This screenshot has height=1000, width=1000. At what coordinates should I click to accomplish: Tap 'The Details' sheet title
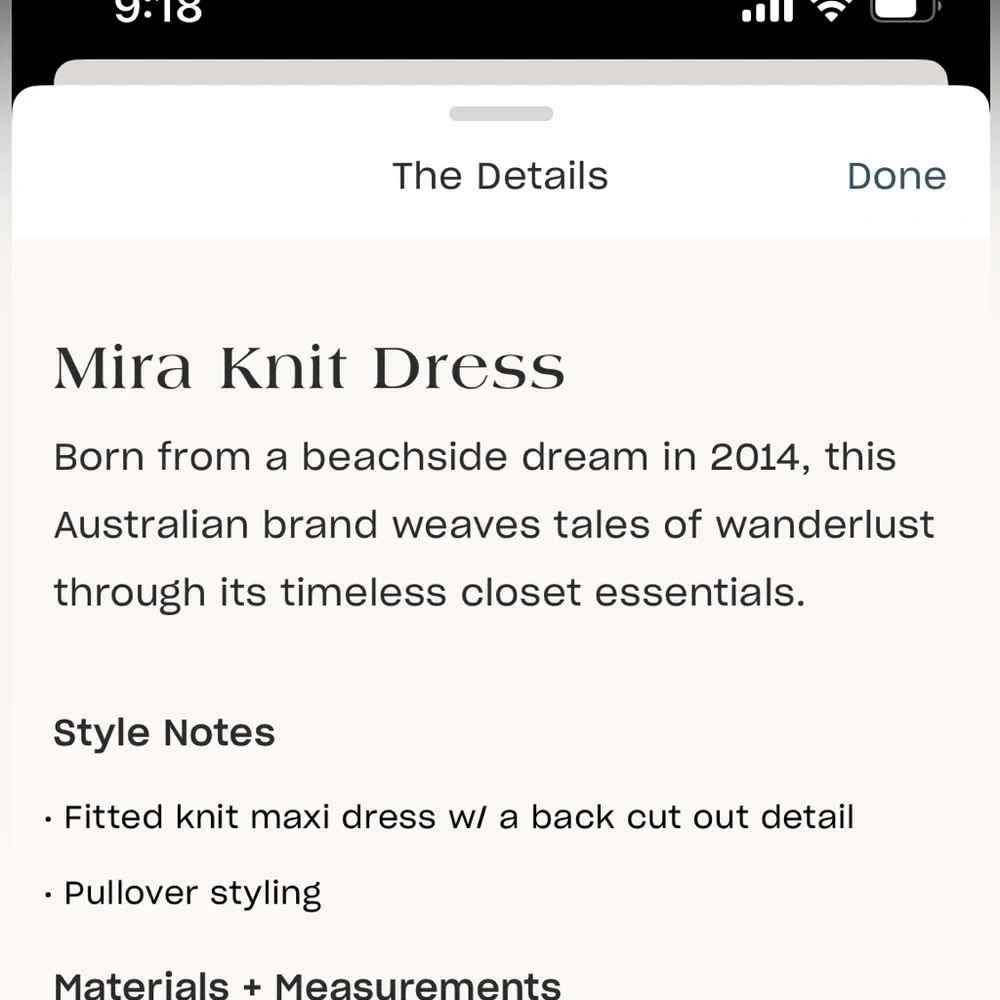500,176
